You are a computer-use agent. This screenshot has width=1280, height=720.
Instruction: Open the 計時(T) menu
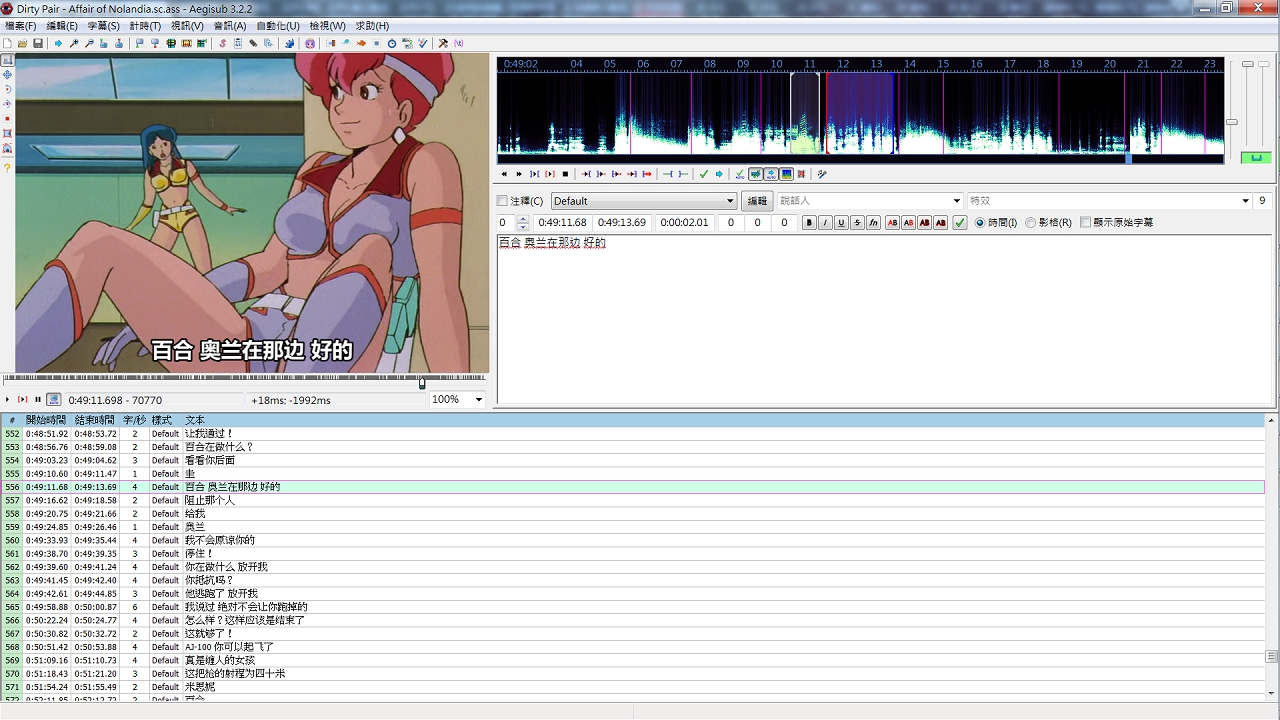pyautogui.click(x=145, y=26)
